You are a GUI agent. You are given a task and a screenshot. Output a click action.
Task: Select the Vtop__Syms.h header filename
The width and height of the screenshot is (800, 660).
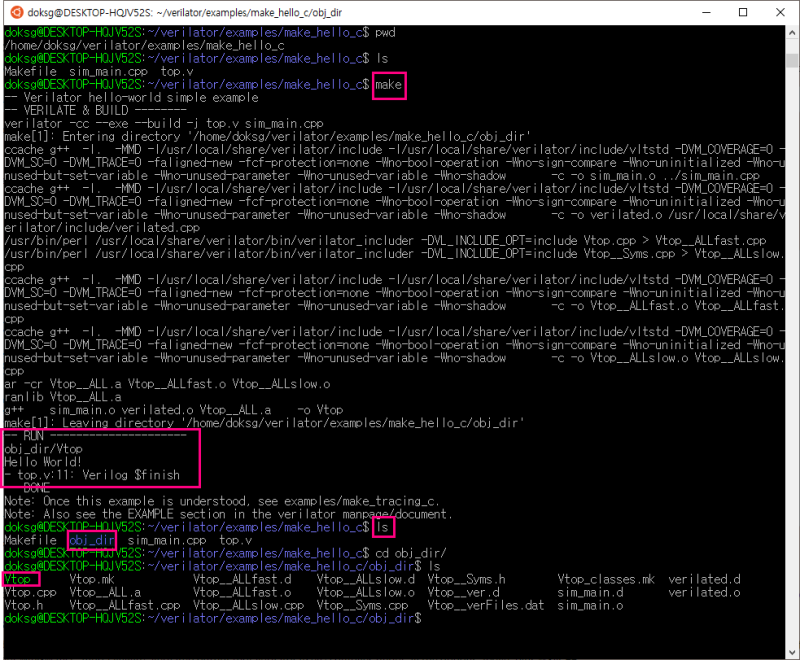coord(466,578)
